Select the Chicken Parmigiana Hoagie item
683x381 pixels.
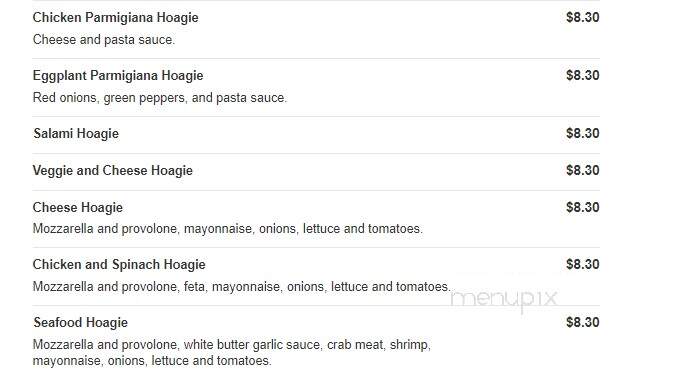tap(115, 17)
